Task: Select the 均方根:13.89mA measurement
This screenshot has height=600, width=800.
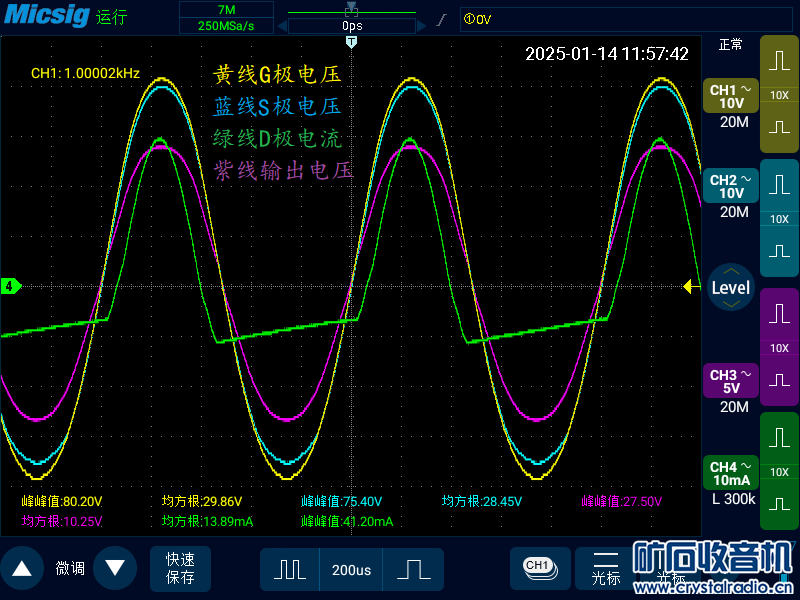Action: click(207, 521)
